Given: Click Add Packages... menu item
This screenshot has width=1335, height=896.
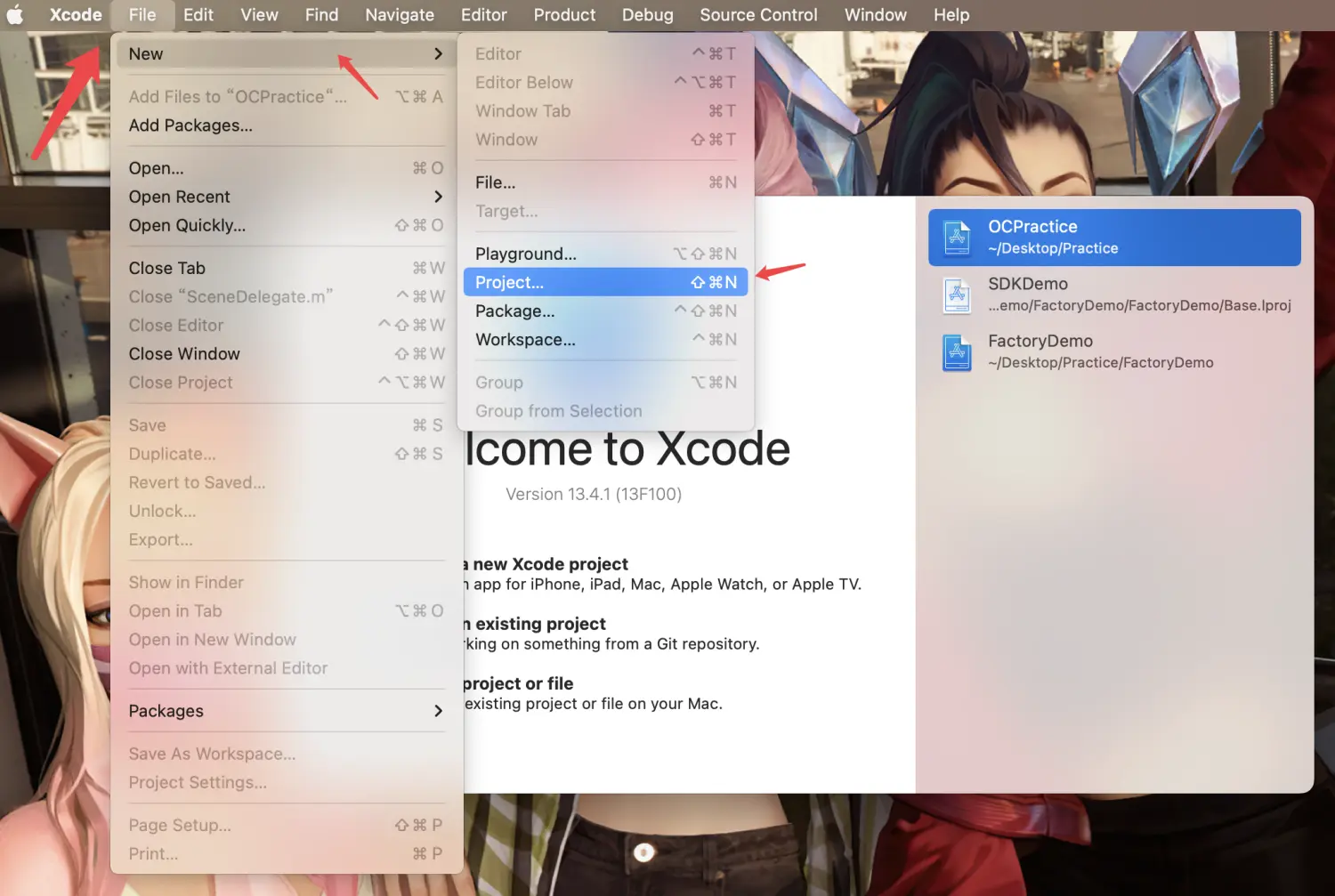Looking at the screenshot, I should coord(190,125).
